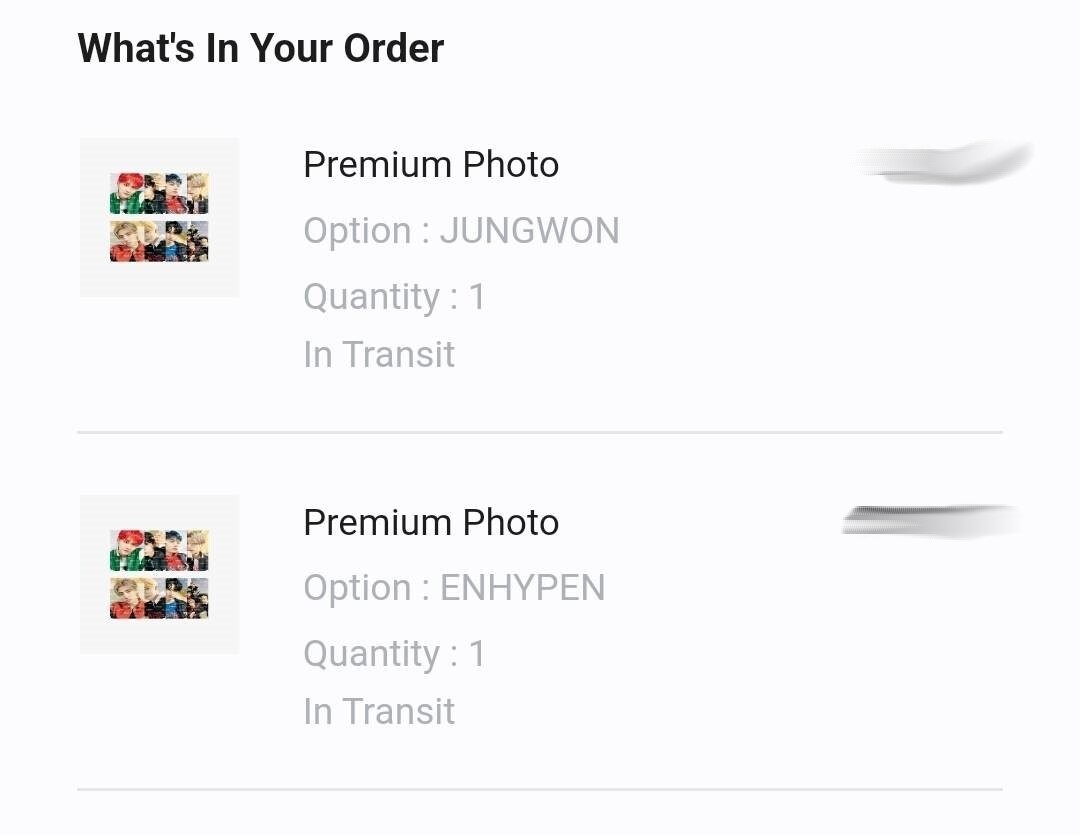Tap the second Premium Photo title
Image resolution: width=1080 pixels, height=835 pixels.
click(x=431, y=522)
